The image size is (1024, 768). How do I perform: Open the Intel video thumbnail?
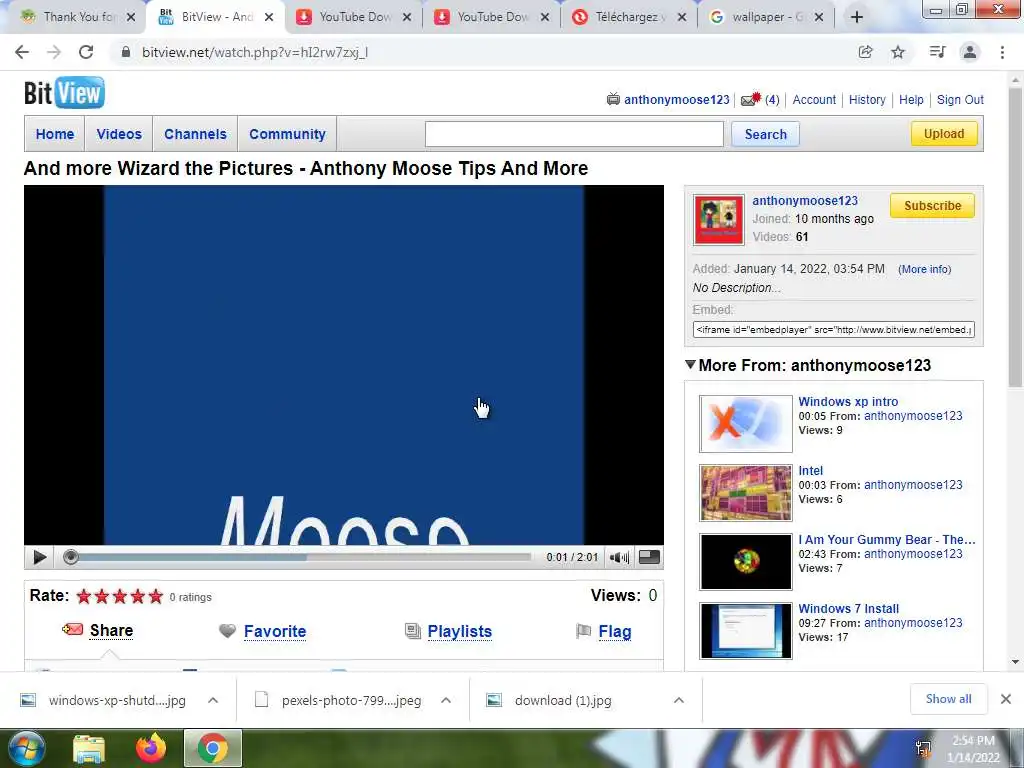pyautogui.click(x=746, y=492)
